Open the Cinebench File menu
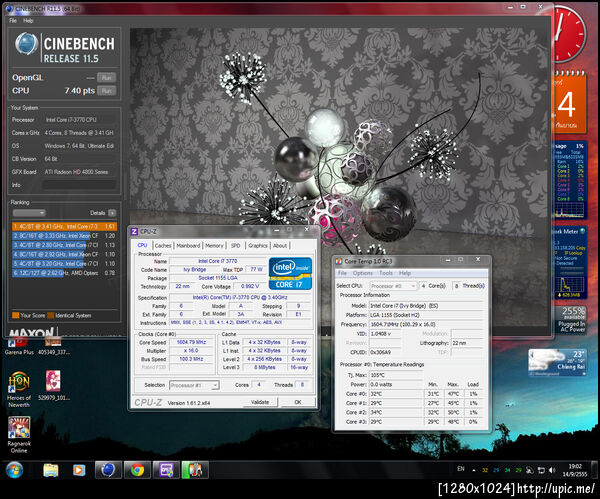This screenshot has height=499, width=600. point(13,21)
